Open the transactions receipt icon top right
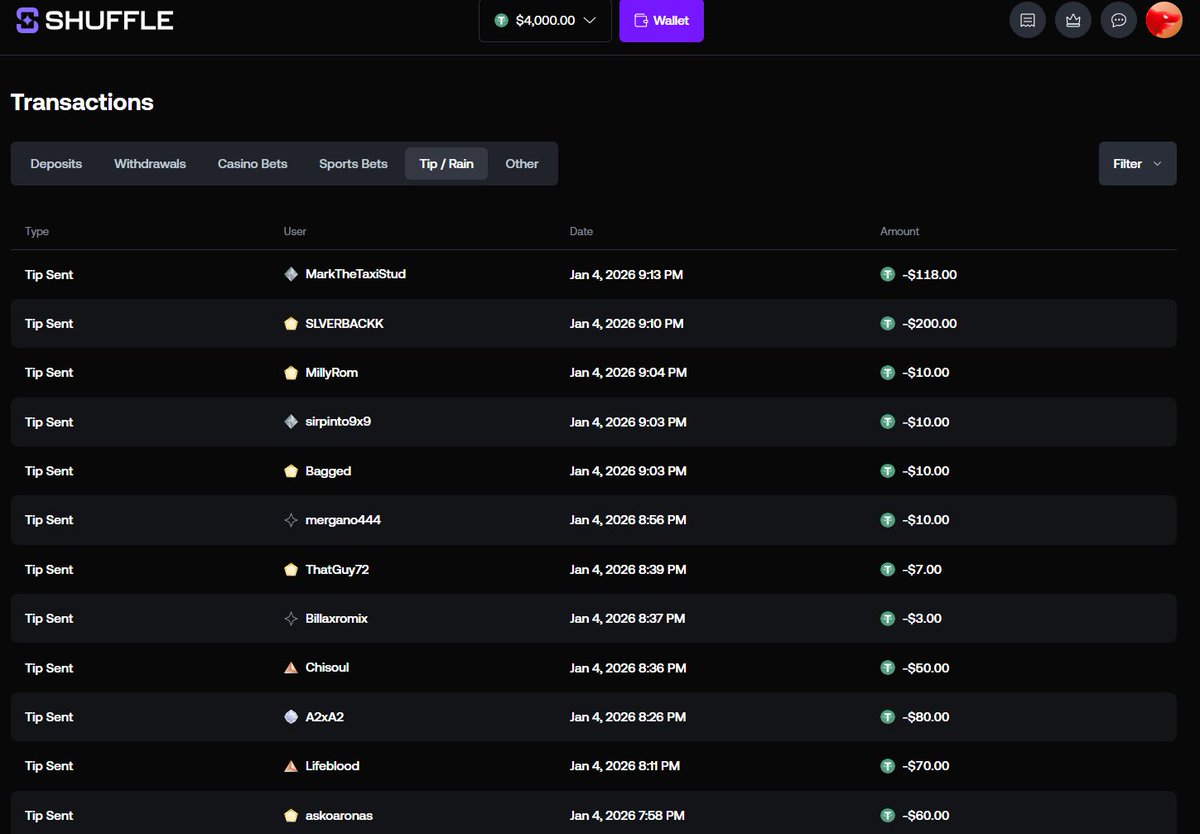 click(x=1027, y=19)
